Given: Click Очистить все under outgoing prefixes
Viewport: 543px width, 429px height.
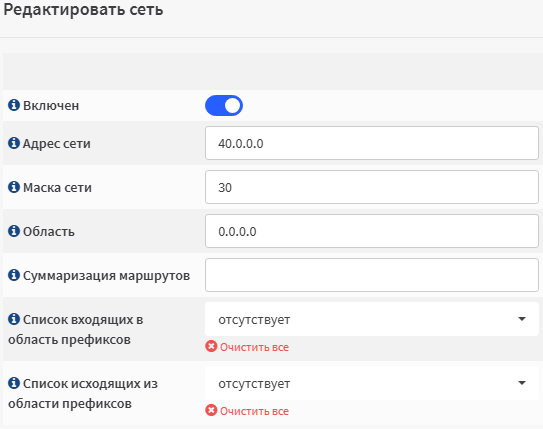Looking at the screenshot, I should click(254, 411).
